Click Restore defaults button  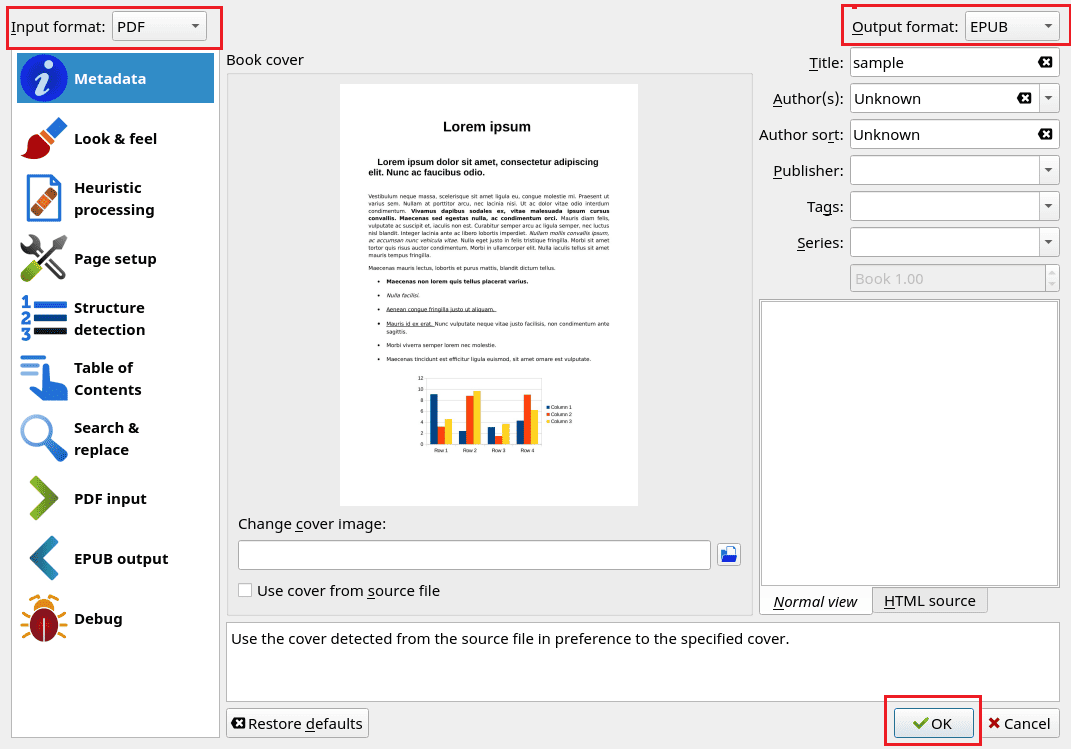pos(298,724)
